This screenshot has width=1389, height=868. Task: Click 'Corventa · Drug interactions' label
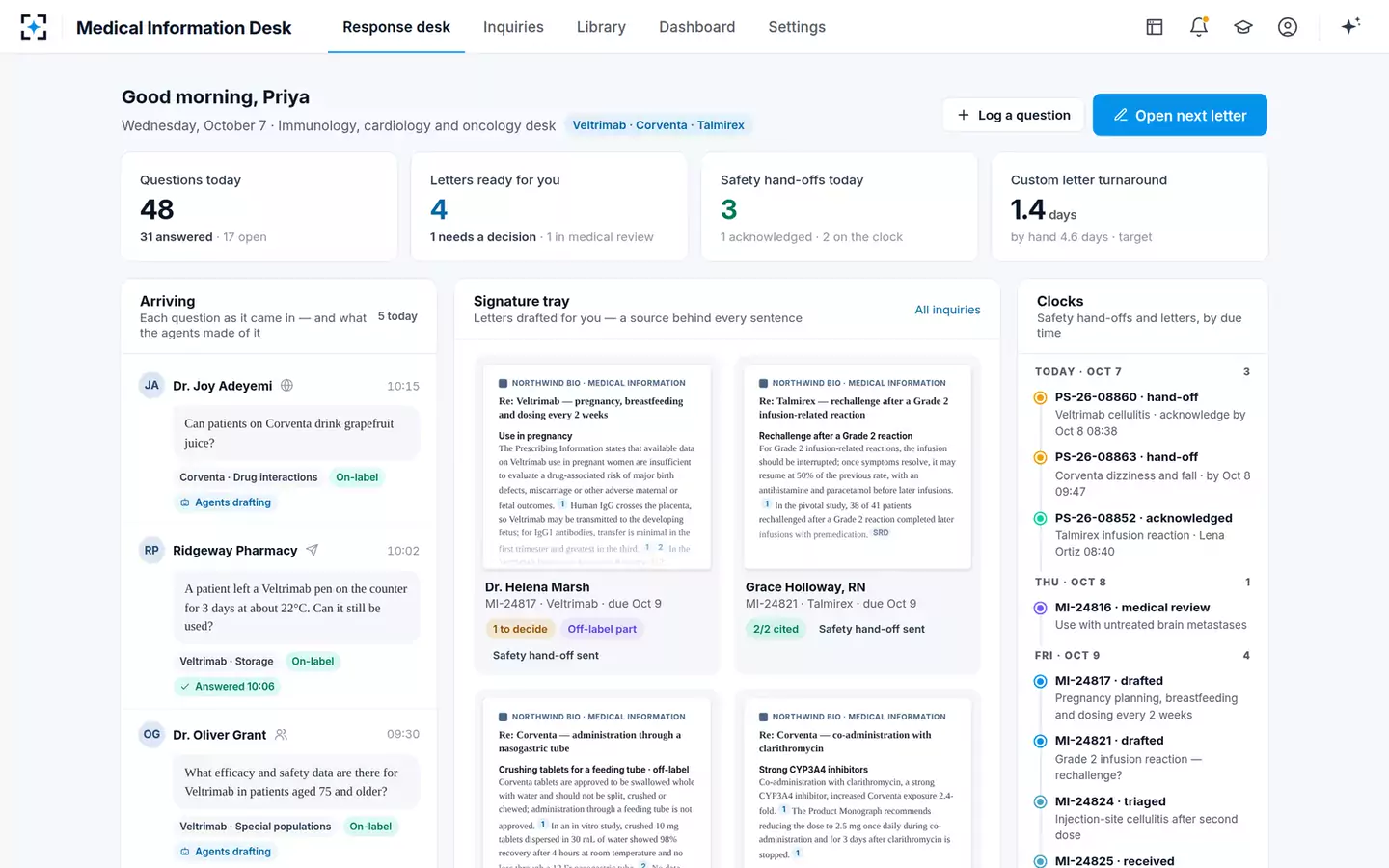click(249, 477)
